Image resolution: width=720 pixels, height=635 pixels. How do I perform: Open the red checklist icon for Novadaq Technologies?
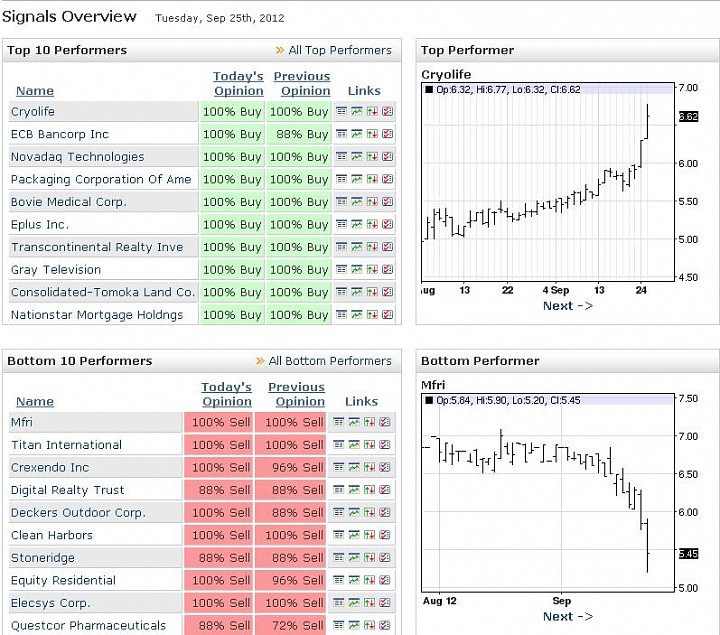click(388, 156)
